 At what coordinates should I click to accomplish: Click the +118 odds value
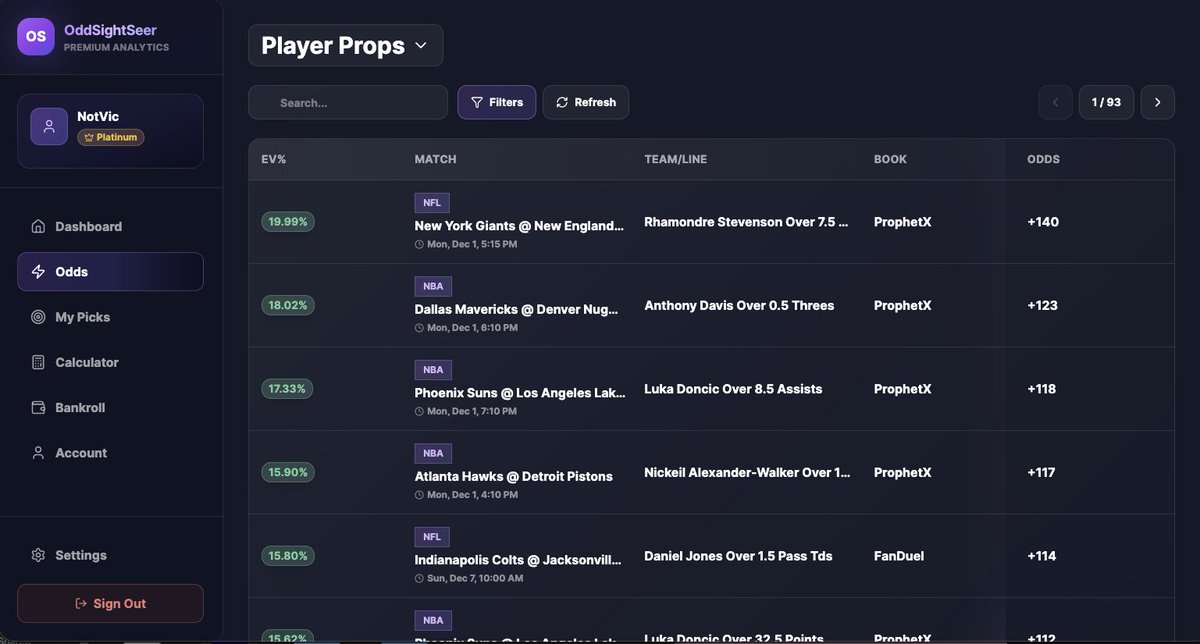1041,389
